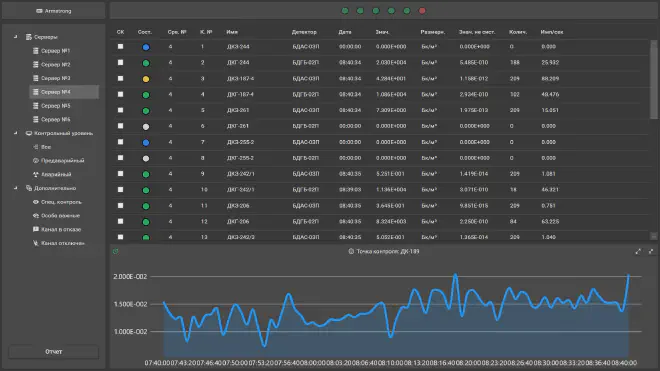Sort by the Детектор column header
The height and width of the screenshot is (371, 660).
coord(304,32)
